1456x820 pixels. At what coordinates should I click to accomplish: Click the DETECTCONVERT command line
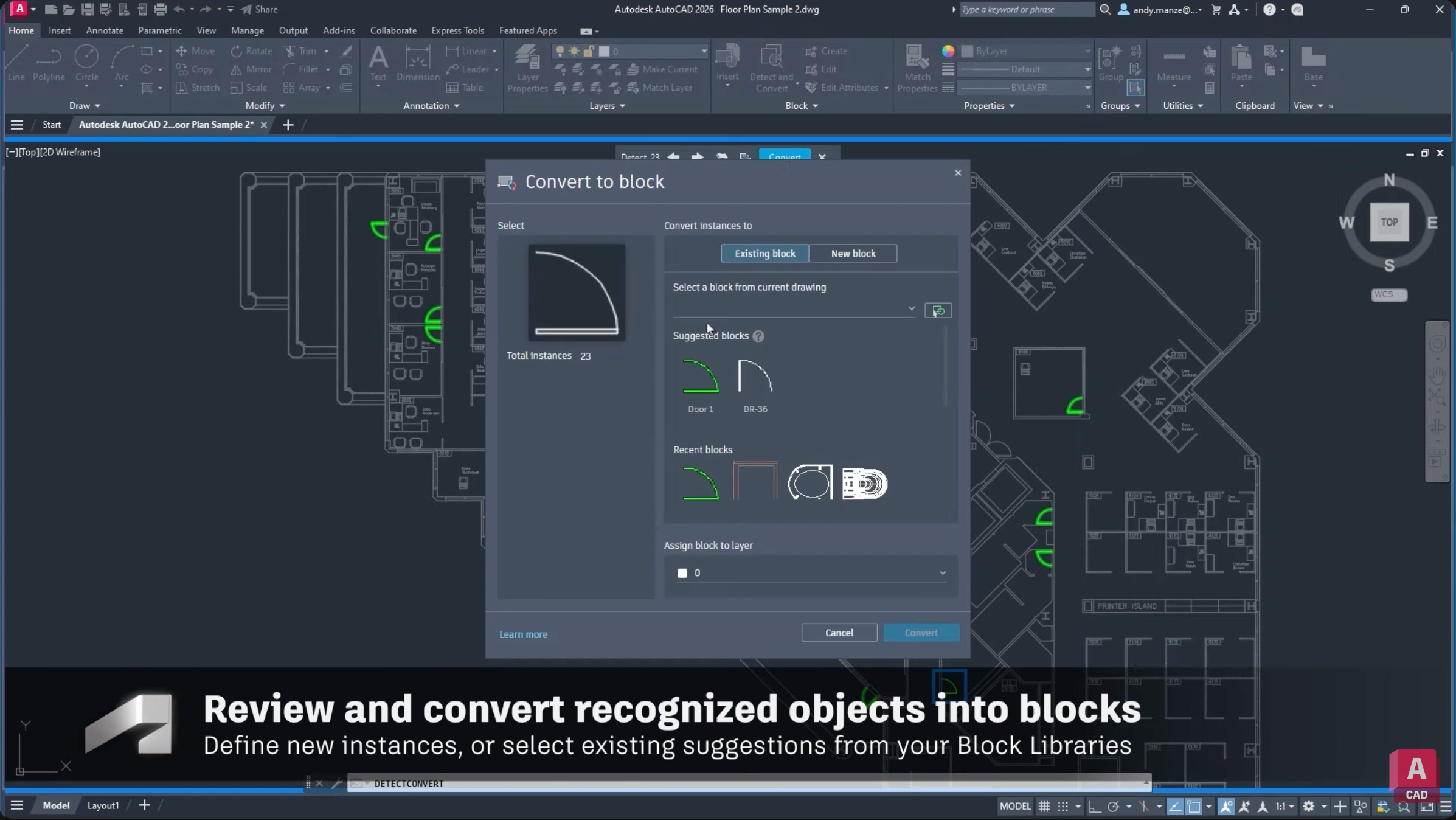749,784
